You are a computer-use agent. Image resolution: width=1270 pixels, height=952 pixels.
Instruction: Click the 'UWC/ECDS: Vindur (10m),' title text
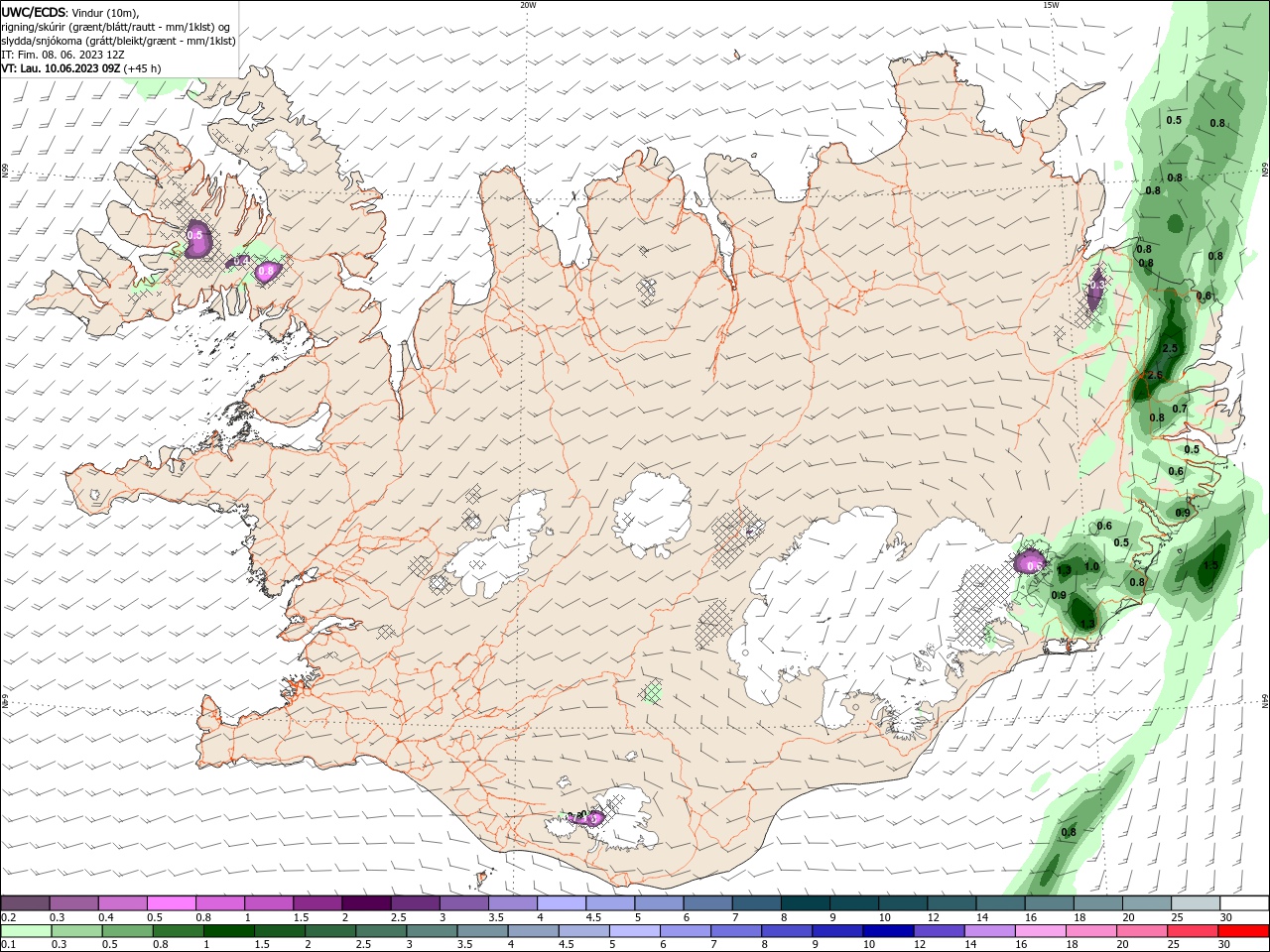(x=70, y=13)
